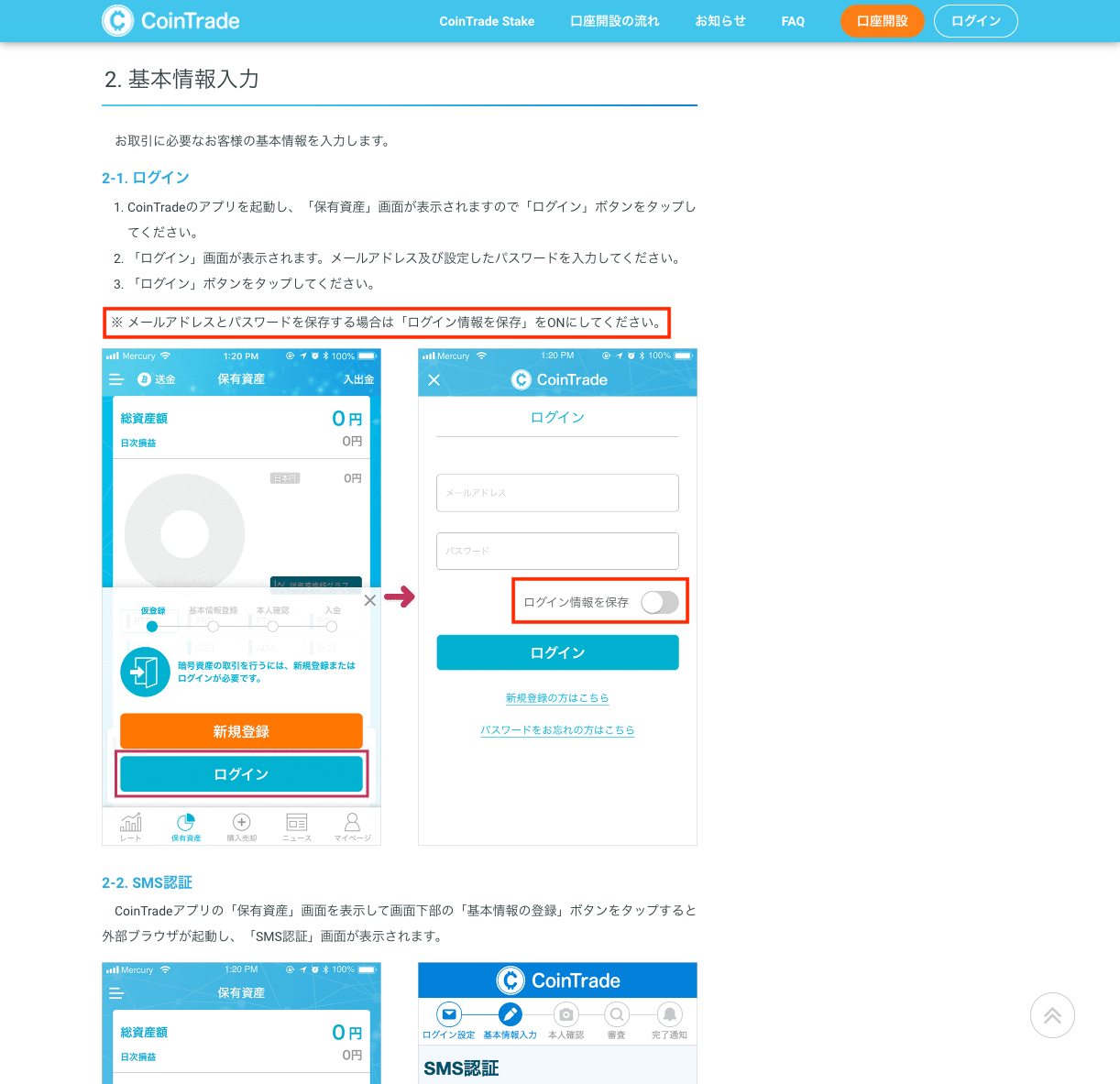
Task: Open the CoinTrade Stake menu item
Action: (x=487, y=21)
